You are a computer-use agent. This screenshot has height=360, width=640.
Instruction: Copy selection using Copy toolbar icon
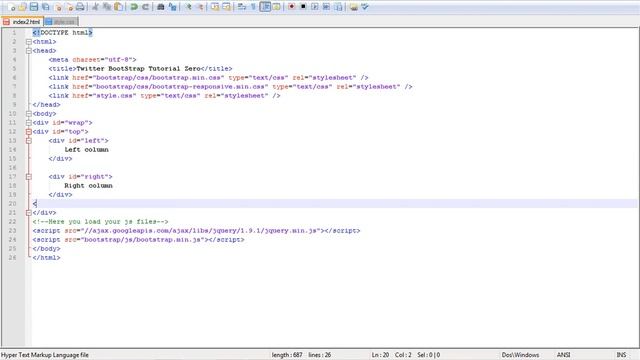point(107,7)
